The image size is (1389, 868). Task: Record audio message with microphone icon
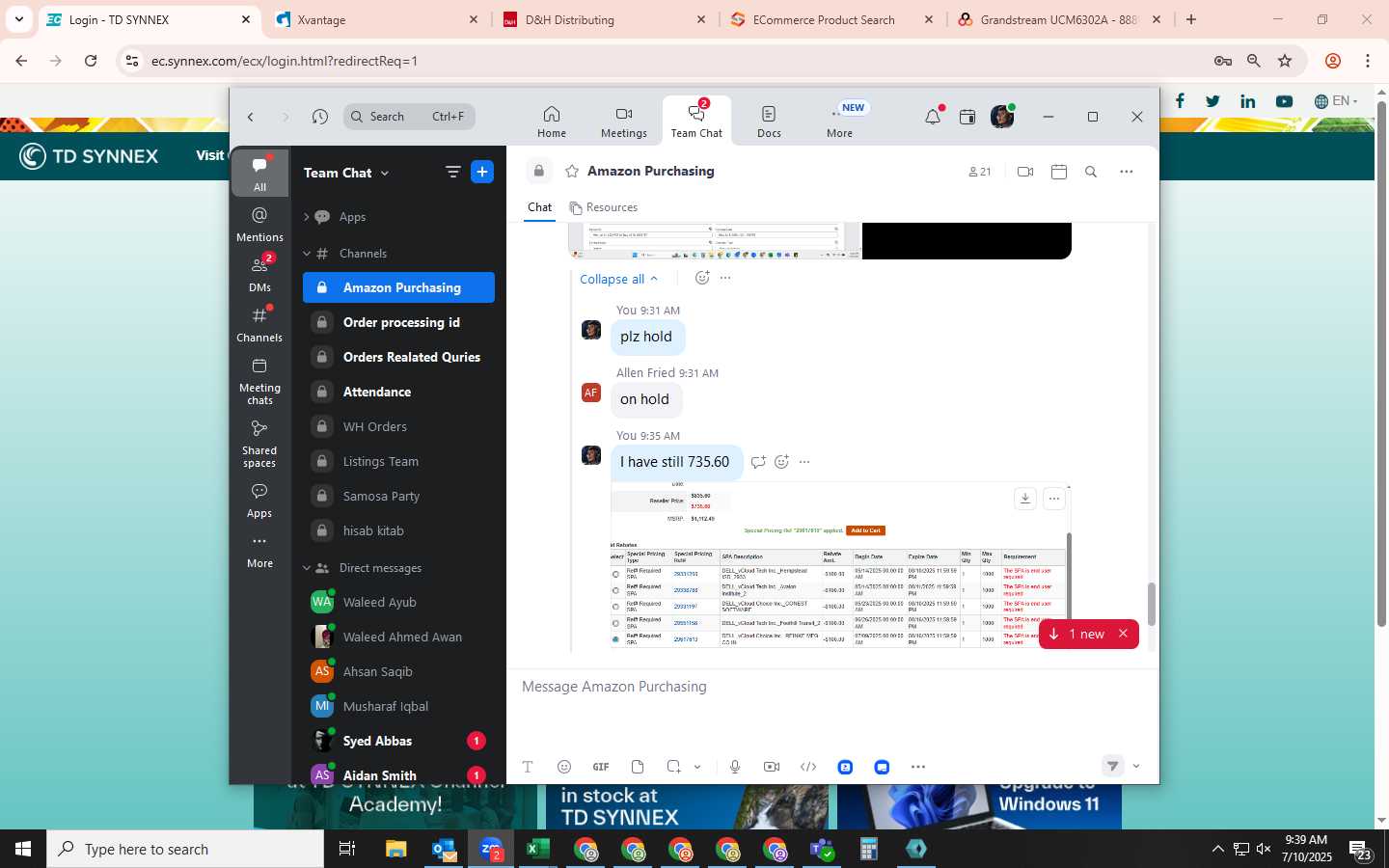pos(735,767)
